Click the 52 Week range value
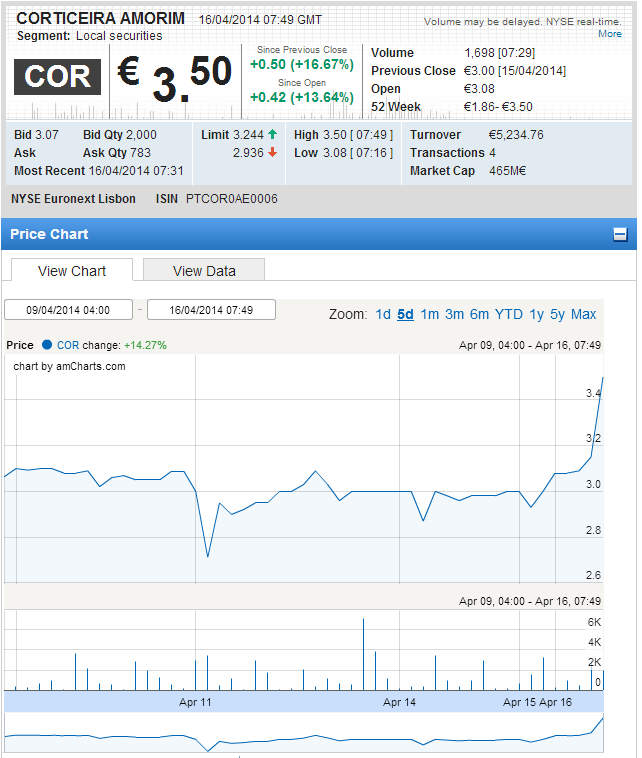The height and width of the screenshot is (758, 642). 498,107
